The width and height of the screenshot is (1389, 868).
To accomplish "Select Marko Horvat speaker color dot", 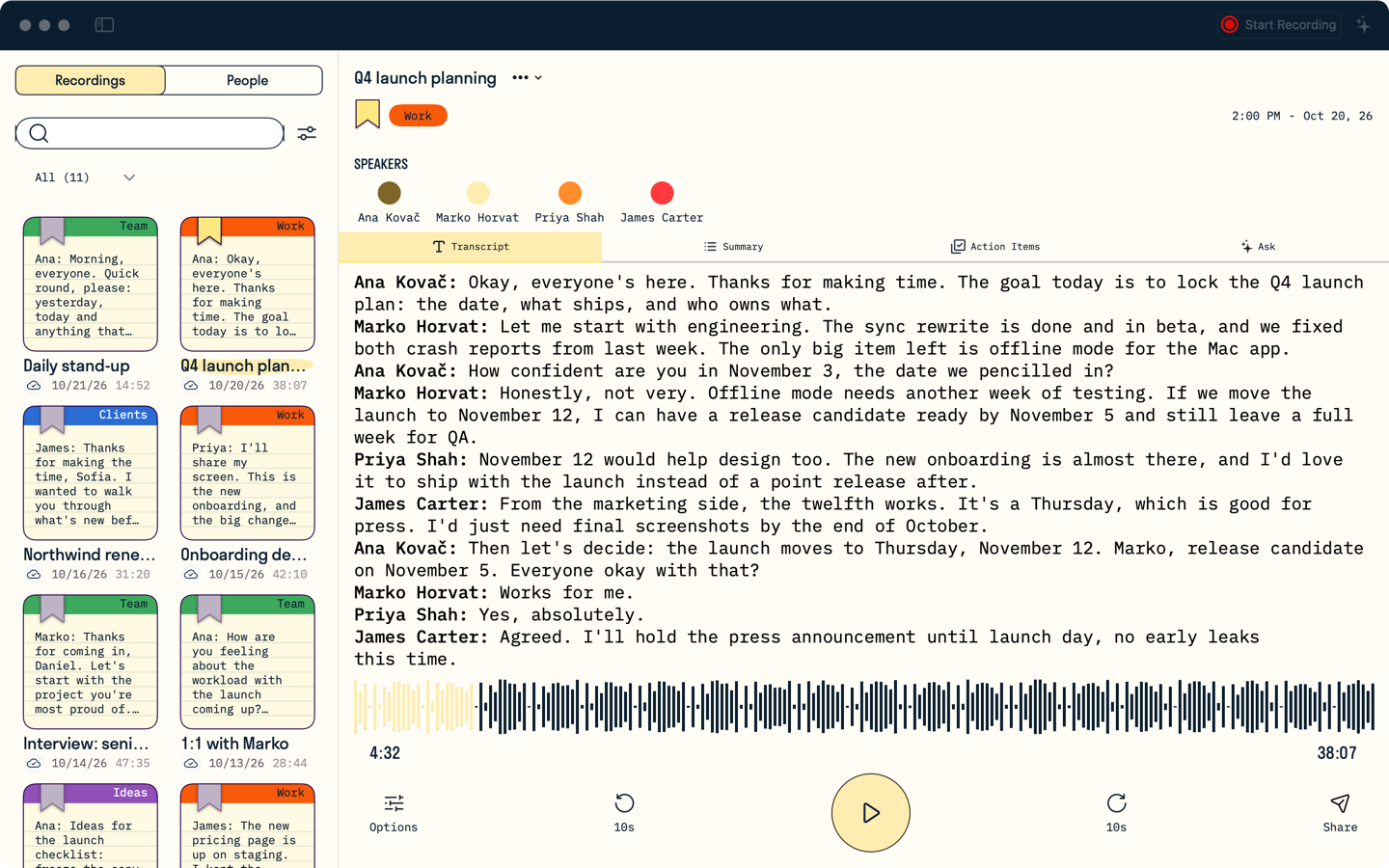I will [x=477, y=193].
